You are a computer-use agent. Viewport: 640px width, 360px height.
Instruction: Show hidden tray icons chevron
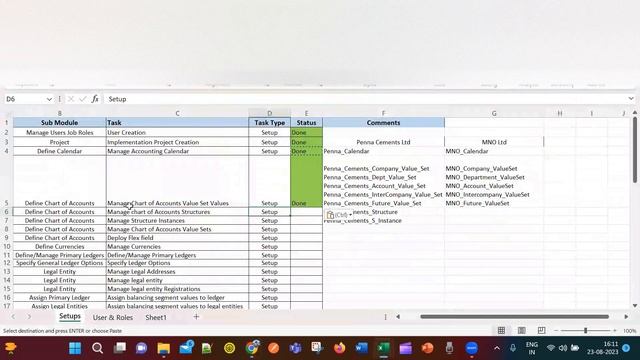click(x=497, y=348)
